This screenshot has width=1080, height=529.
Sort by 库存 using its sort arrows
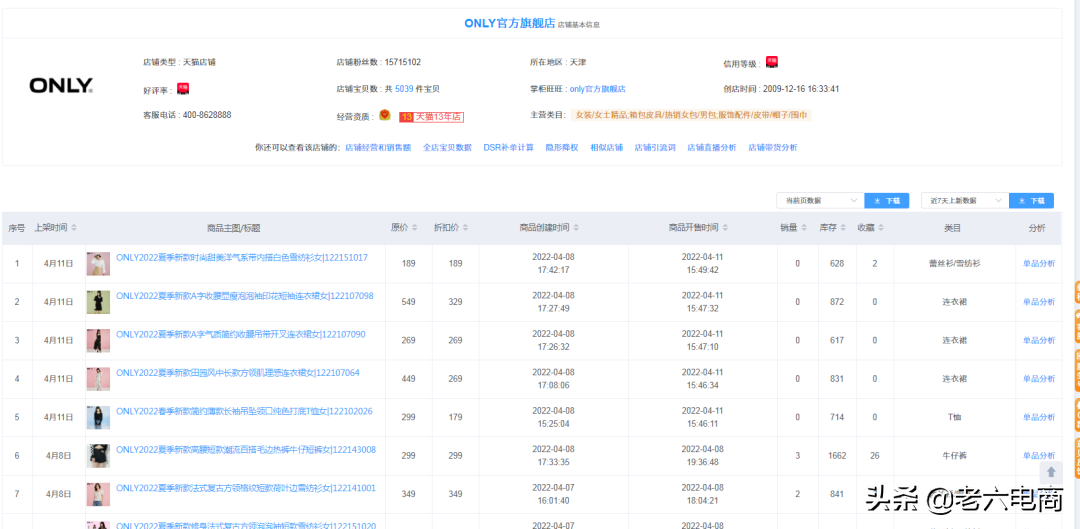(843, 228)
